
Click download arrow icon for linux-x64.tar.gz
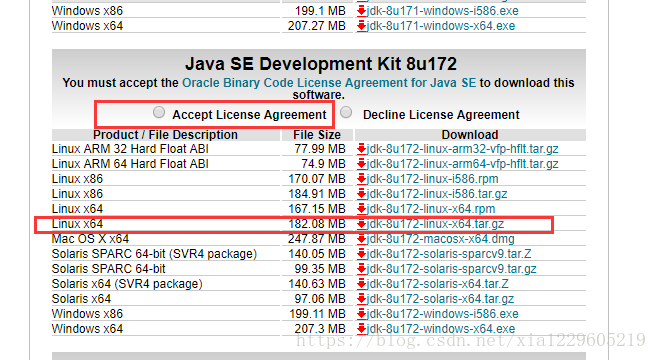361,224
